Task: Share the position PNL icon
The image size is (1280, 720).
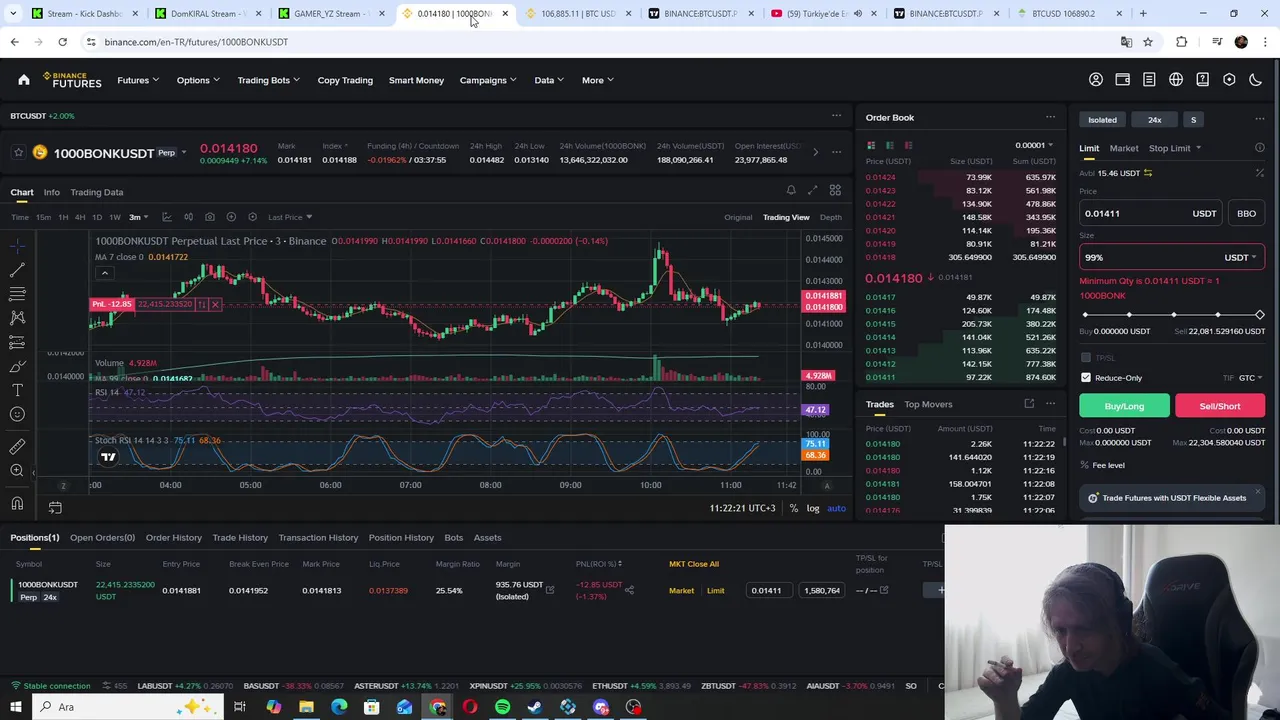Action: 629,590
